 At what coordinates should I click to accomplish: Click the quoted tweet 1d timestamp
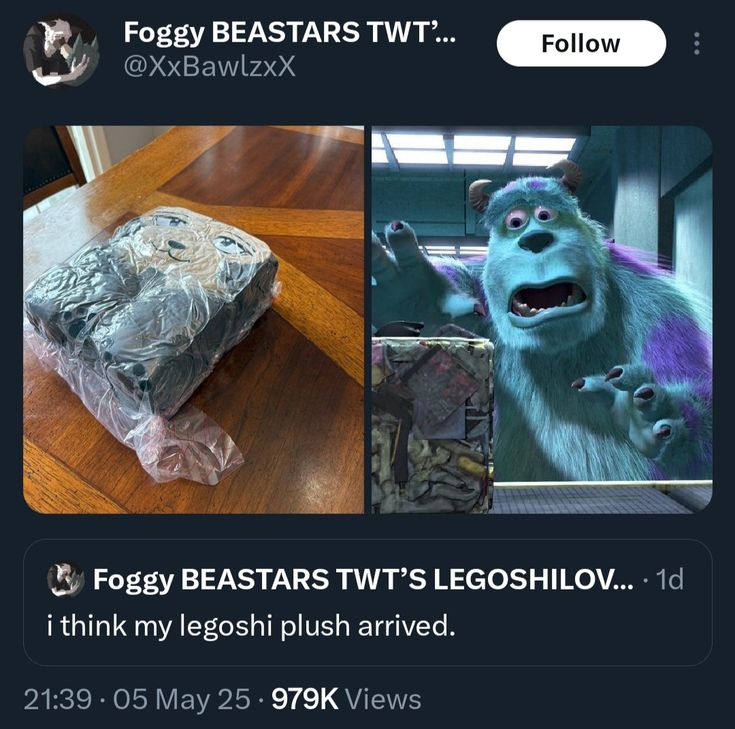pos(670,579)
